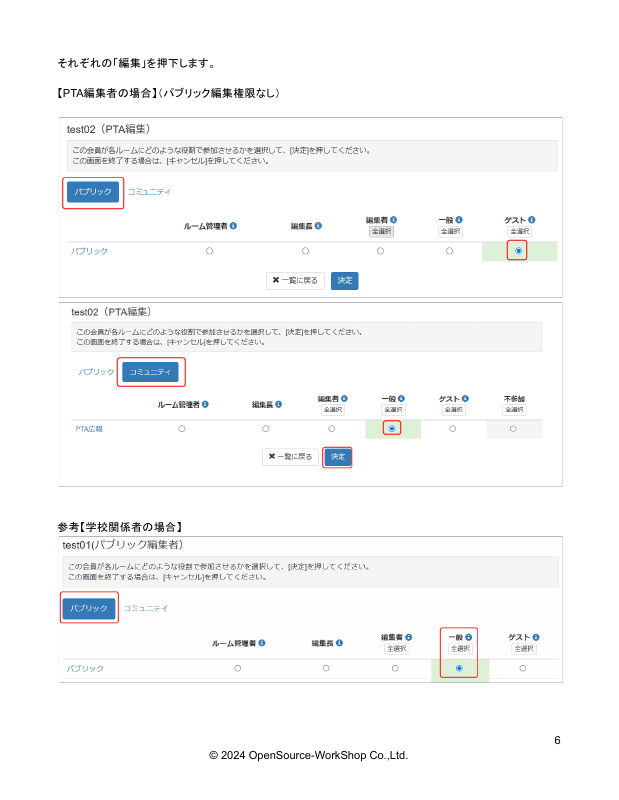
Task: Select 一般 radio in test02 パブリック row
Action: 449,251
